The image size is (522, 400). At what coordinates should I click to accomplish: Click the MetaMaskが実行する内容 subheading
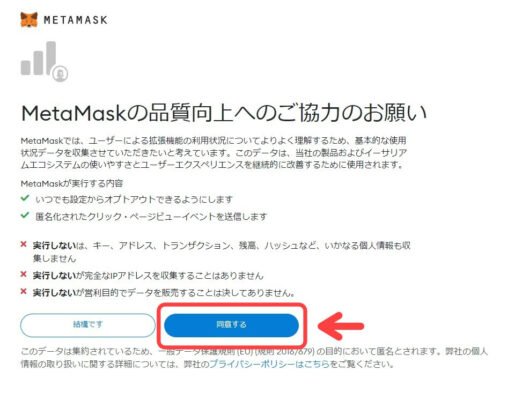pos(72,183)
